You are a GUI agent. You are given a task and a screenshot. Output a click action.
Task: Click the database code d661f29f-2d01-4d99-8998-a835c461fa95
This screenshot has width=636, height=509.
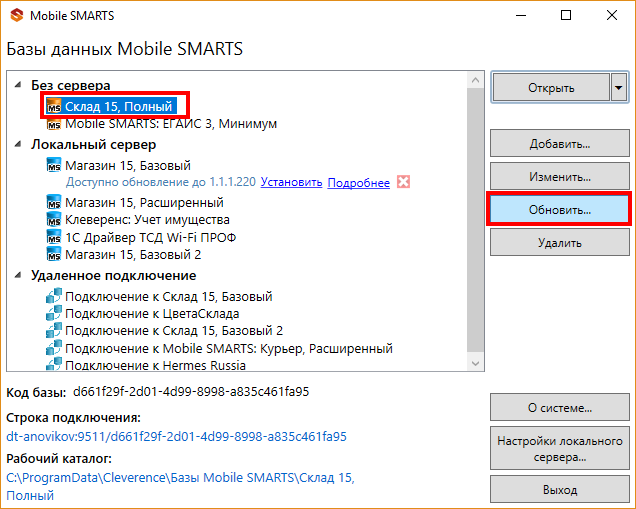pyautogui.click(x=191, y=392)
